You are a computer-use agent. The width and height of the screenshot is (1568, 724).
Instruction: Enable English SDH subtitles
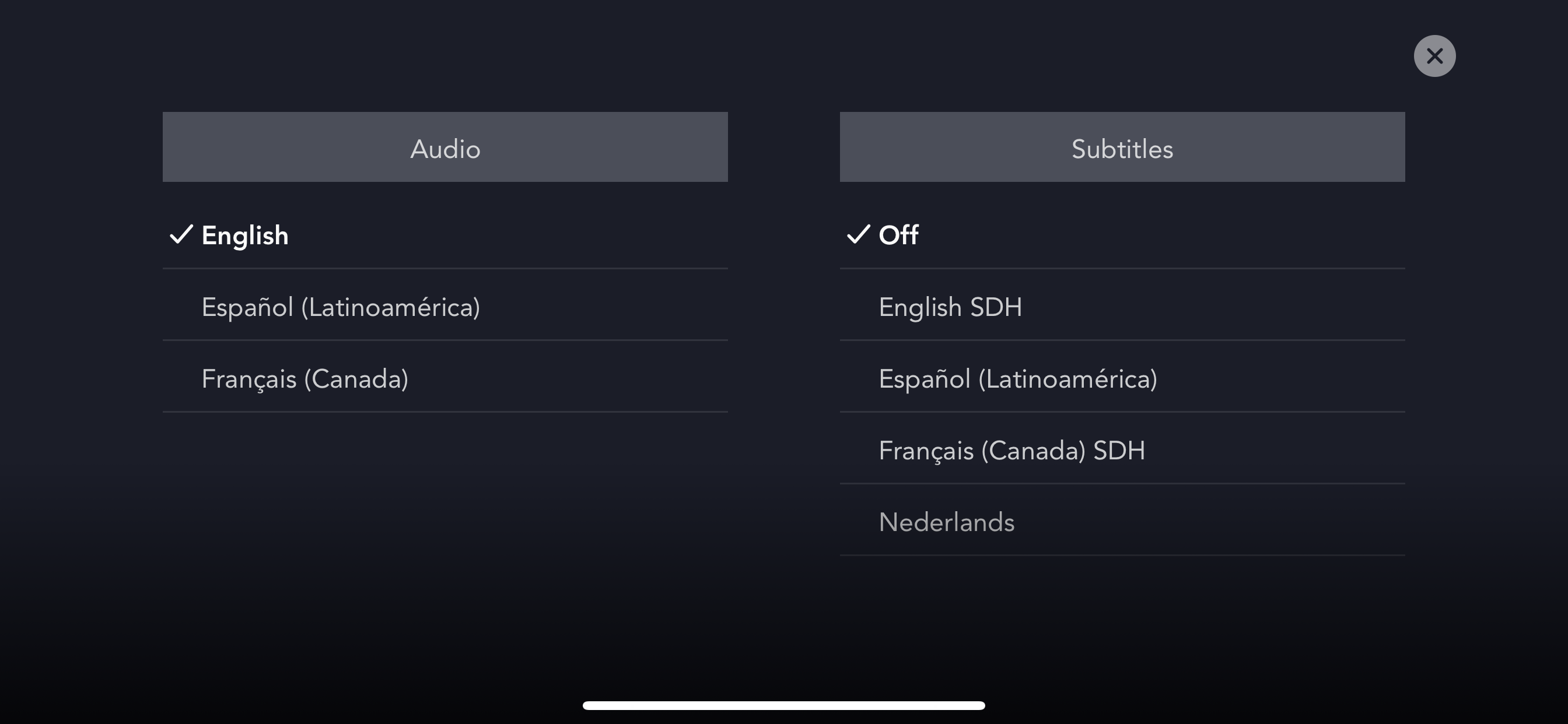(950, 307)
